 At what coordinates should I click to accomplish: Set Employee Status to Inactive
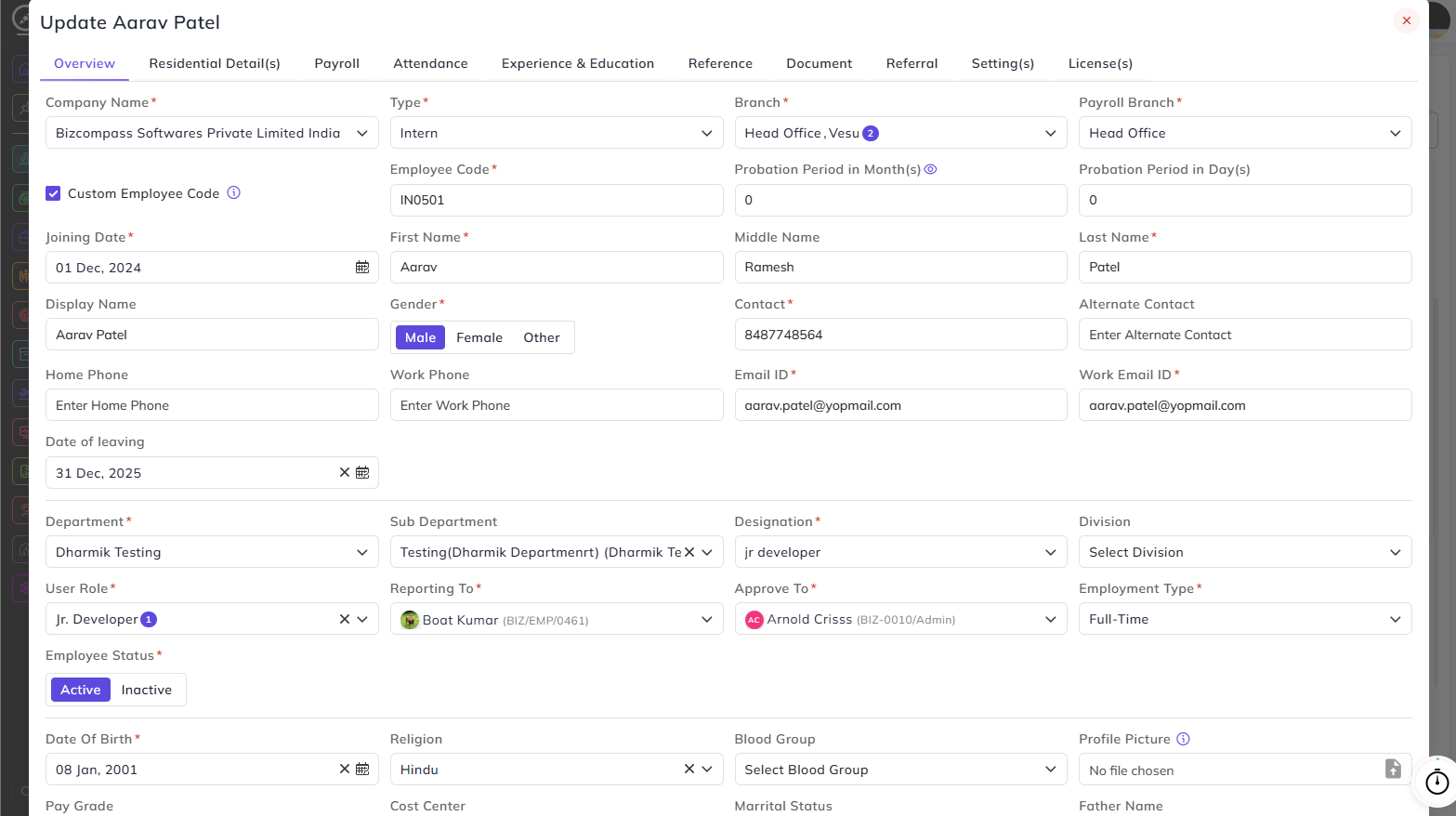(147, 690)
